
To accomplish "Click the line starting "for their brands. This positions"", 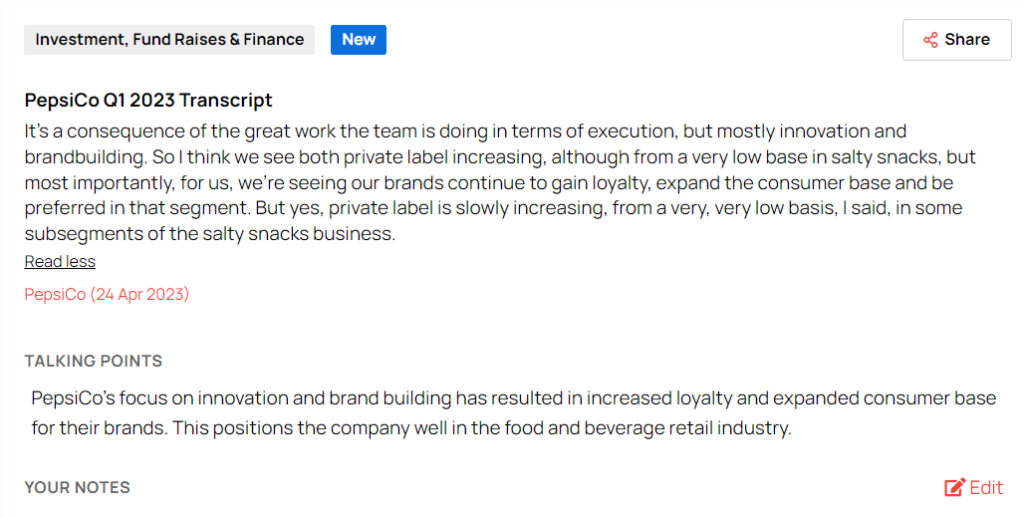I will 411,429.
